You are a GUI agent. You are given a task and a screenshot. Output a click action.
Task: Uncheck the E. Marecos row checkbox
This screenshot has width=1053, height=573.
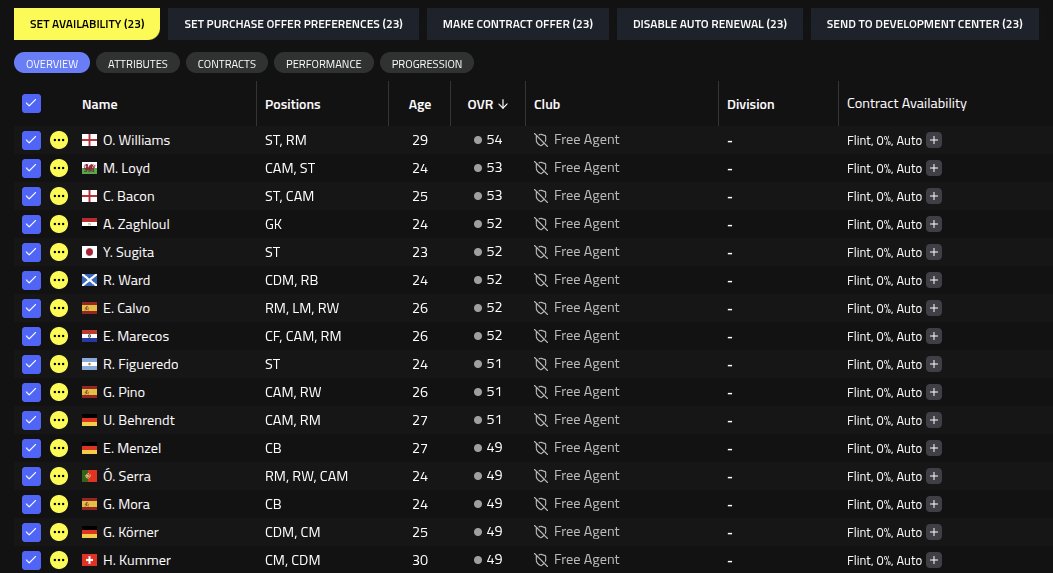pos(32,336)
